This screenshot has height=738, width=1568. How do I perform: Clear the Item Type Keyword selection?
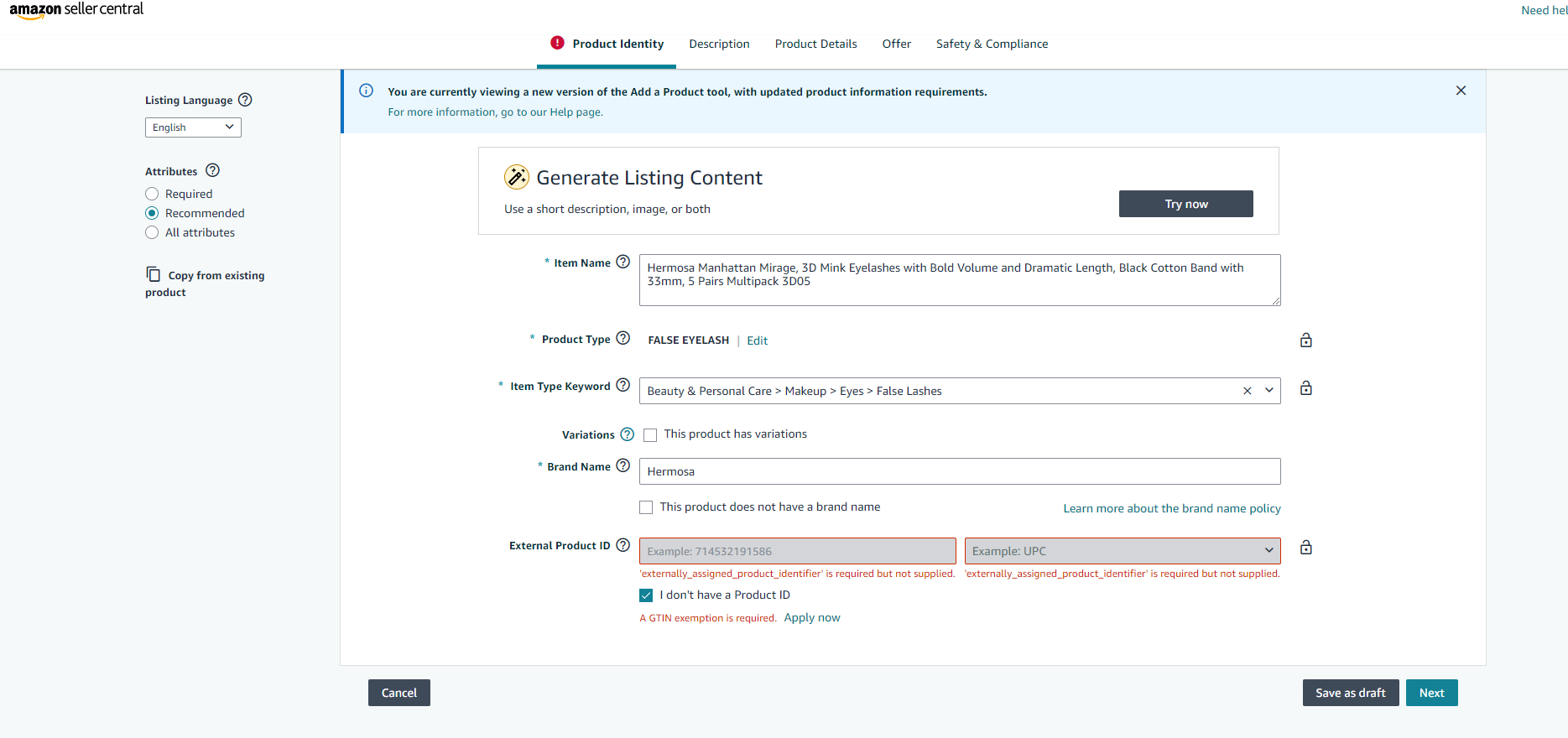click(1248, 391)
